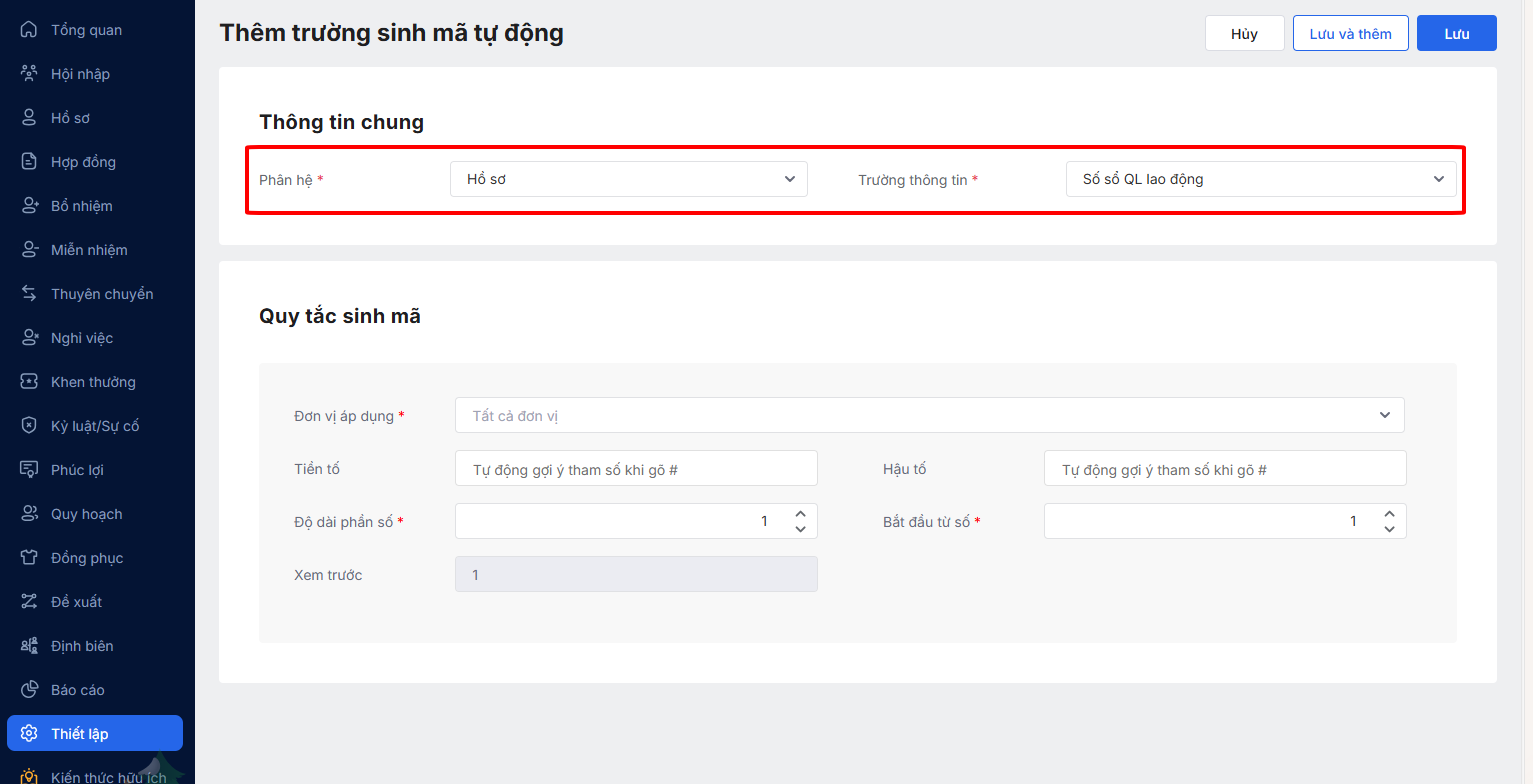Open the Trường thông tin dropdown

point(1260,179)
